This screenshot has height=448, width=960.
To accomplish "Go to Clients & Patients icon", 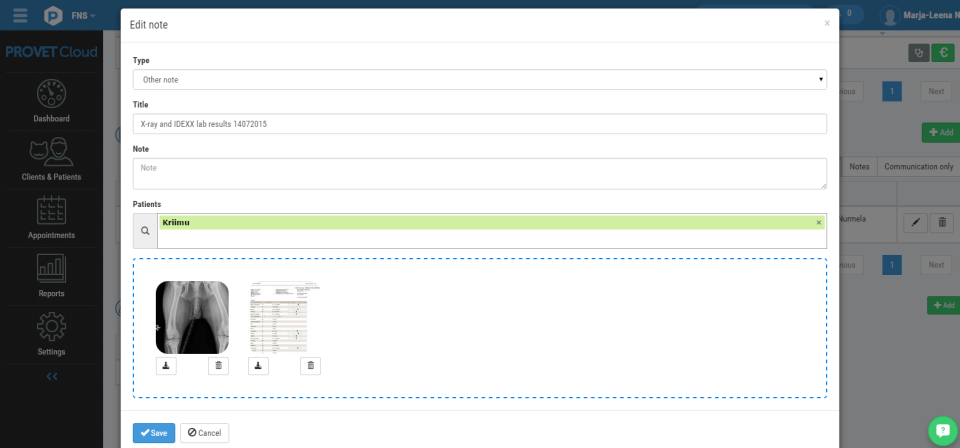I will coord(51,152).
